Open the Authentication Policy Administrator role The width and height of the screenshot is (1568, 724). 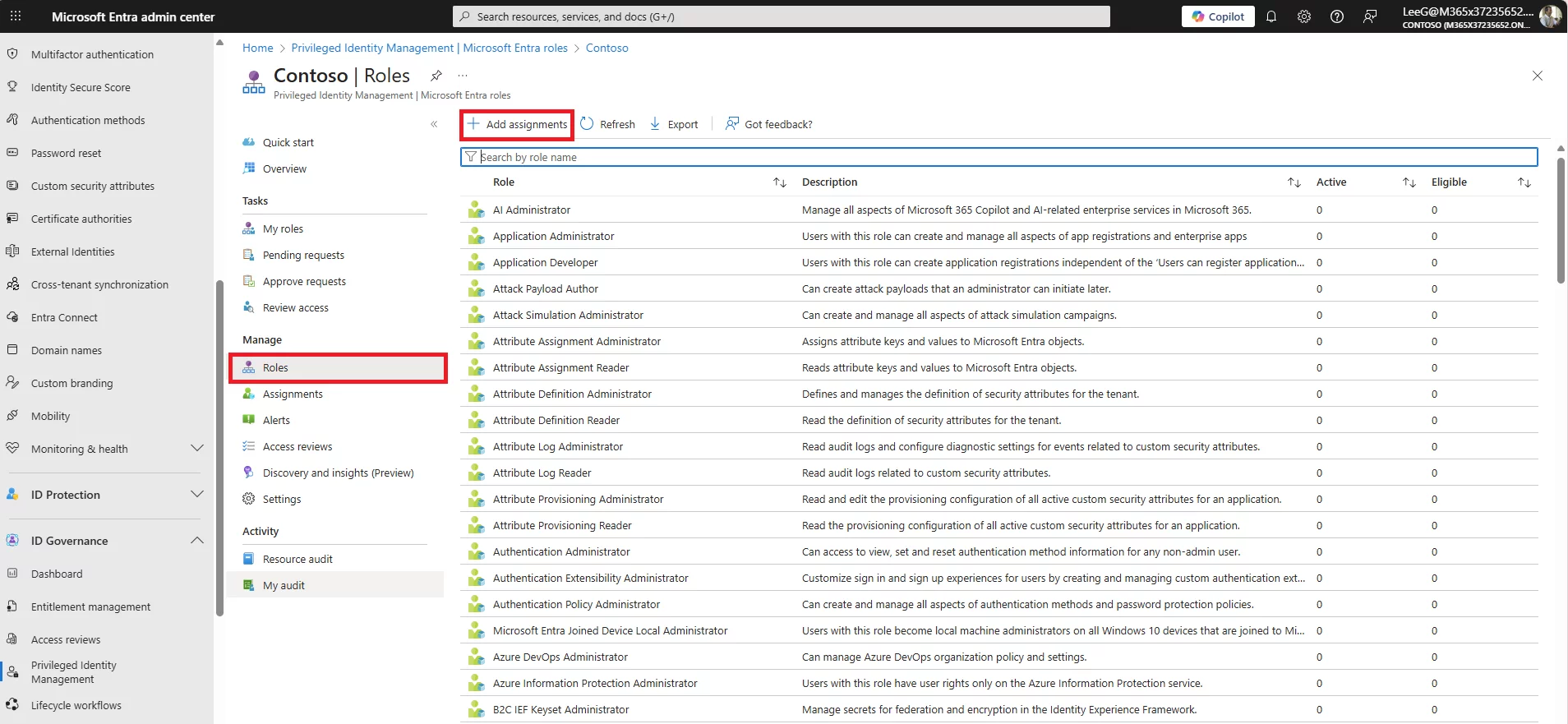[576, 604]
